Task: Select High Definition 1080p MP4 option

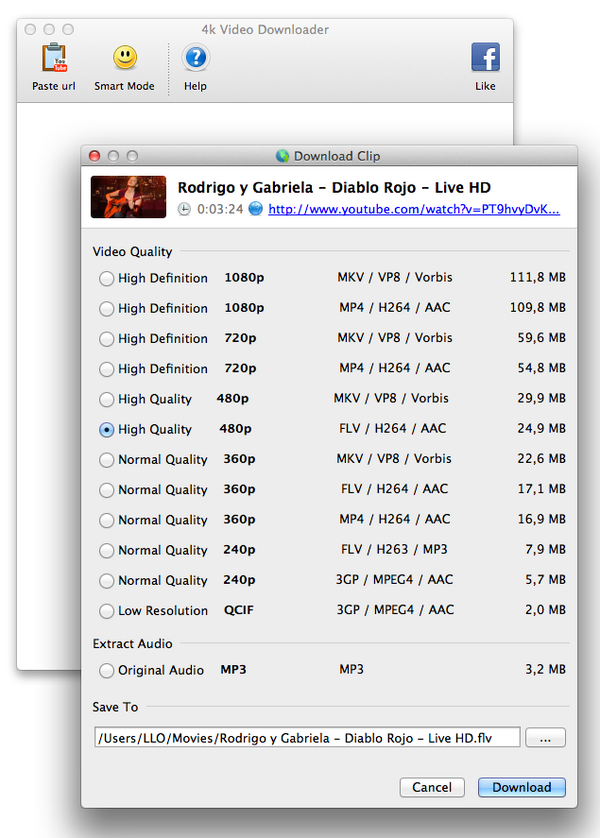Action: [106, 308]
